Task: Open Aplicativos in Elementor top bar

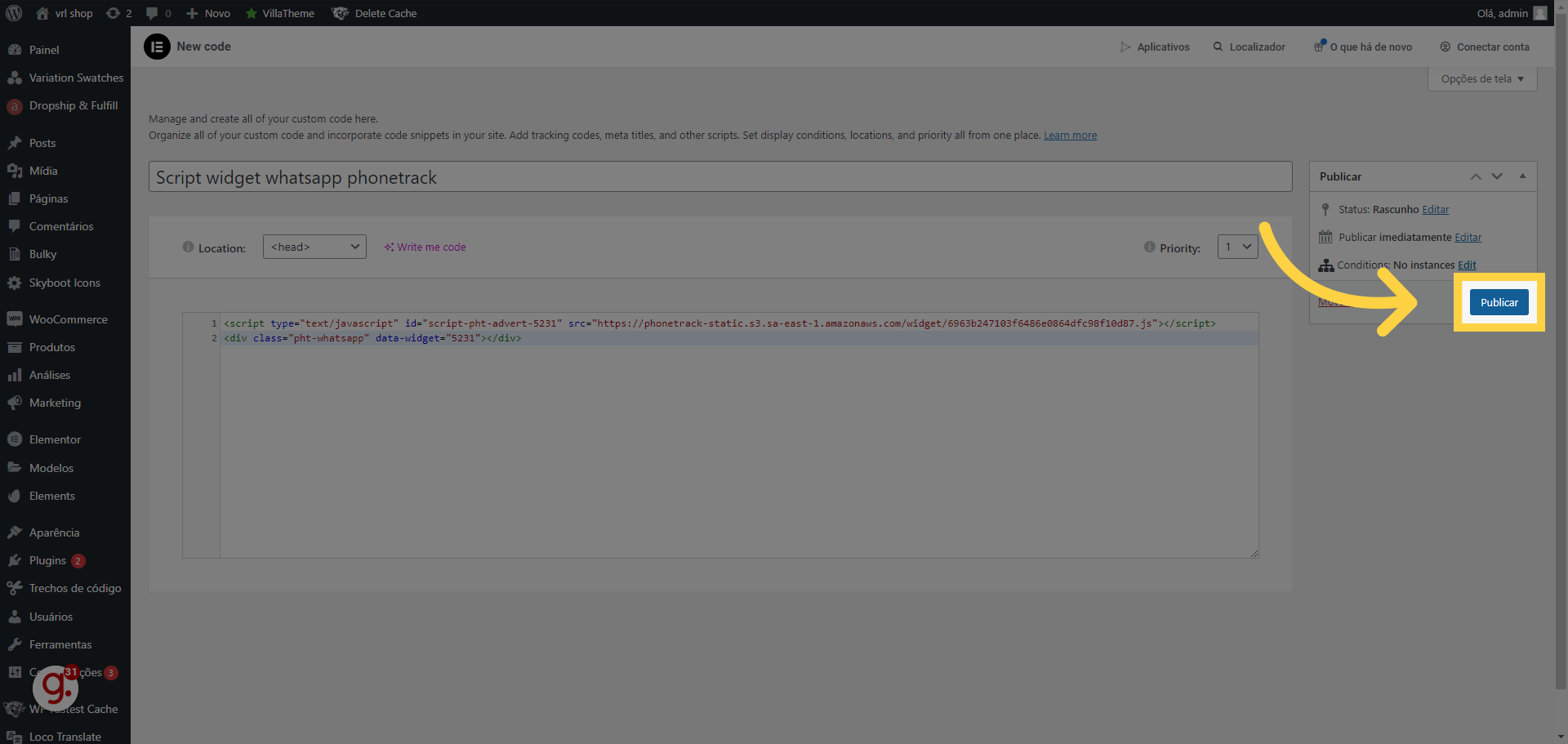Action: pos(1155,47)
